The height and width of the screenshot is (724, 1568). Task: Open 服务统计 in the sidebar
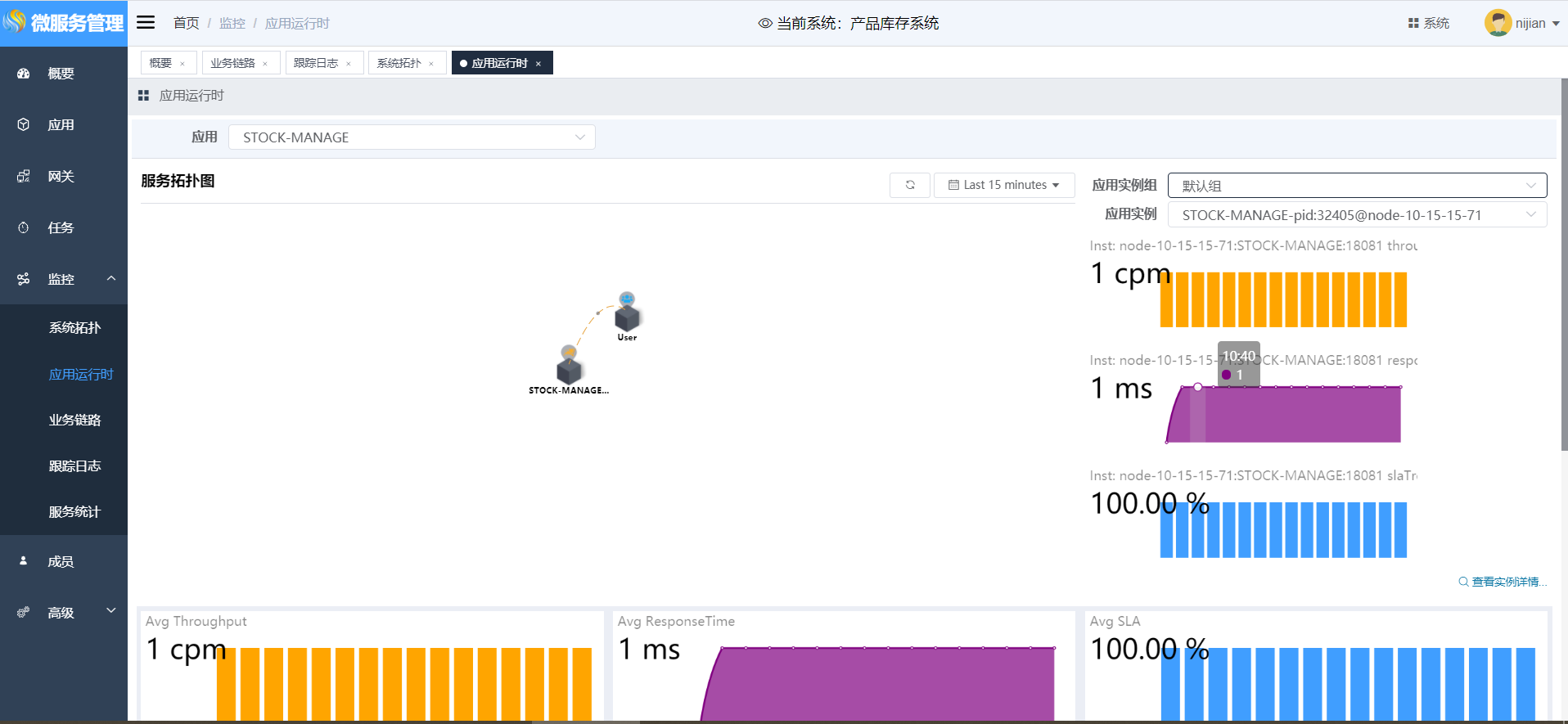[x=74, y=512]
